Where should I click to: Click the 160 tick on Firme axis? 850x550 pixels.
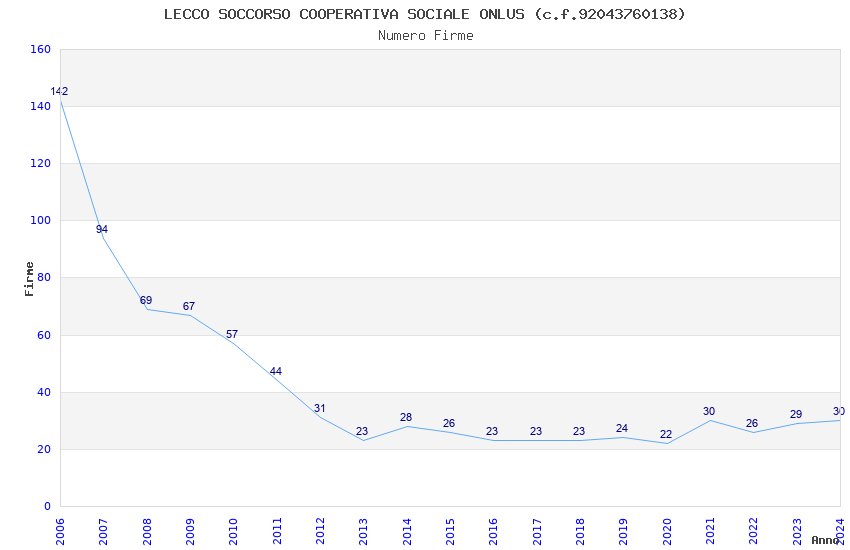pyautogui.click(x=41, y=49)
